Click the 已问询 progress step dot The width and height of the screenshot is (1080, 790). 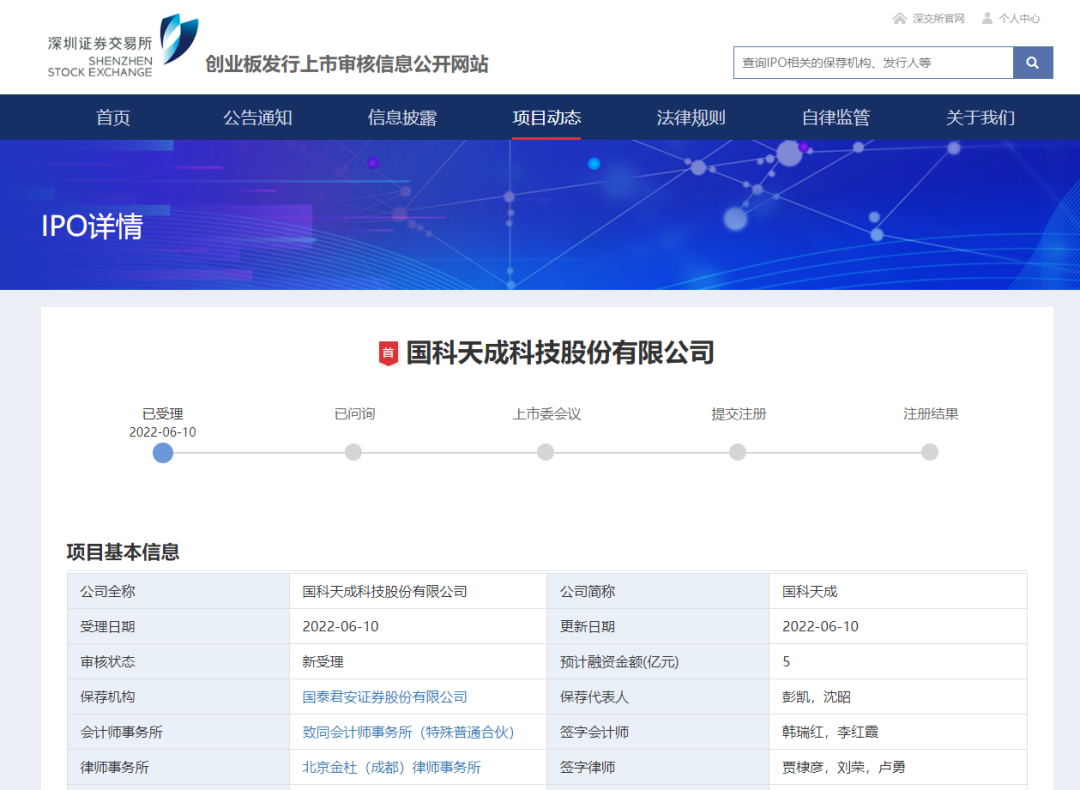pyautogui.click(x=353, y=452)
